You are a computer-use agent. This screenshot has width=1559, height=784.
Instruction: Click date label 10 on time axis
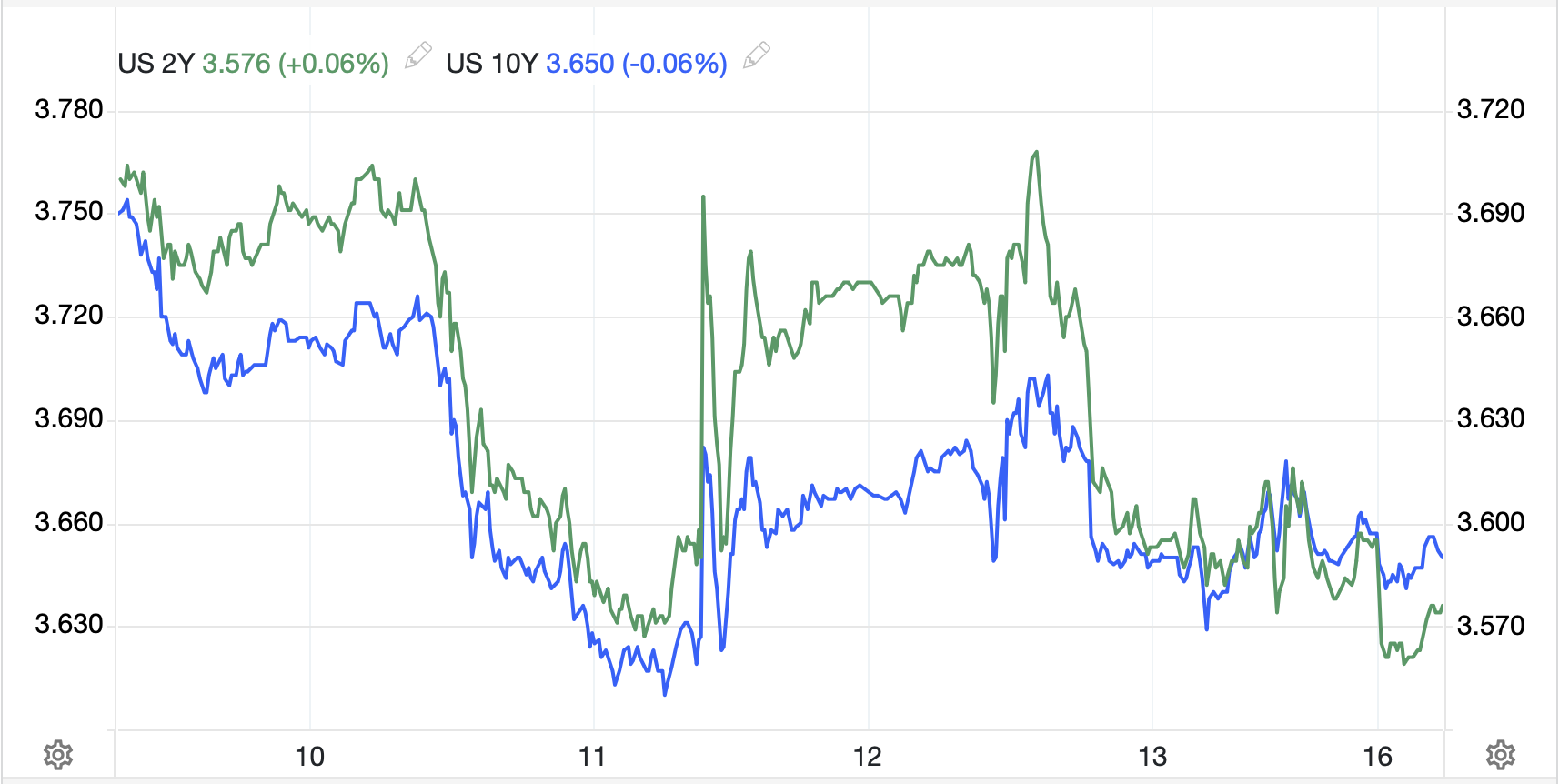(x=309, y=757)
